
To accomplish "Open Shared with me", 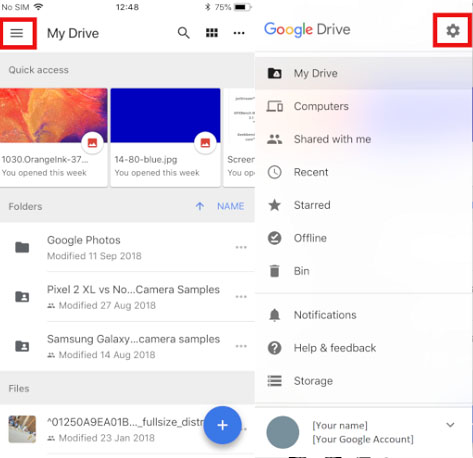I will tap(364, 139).
